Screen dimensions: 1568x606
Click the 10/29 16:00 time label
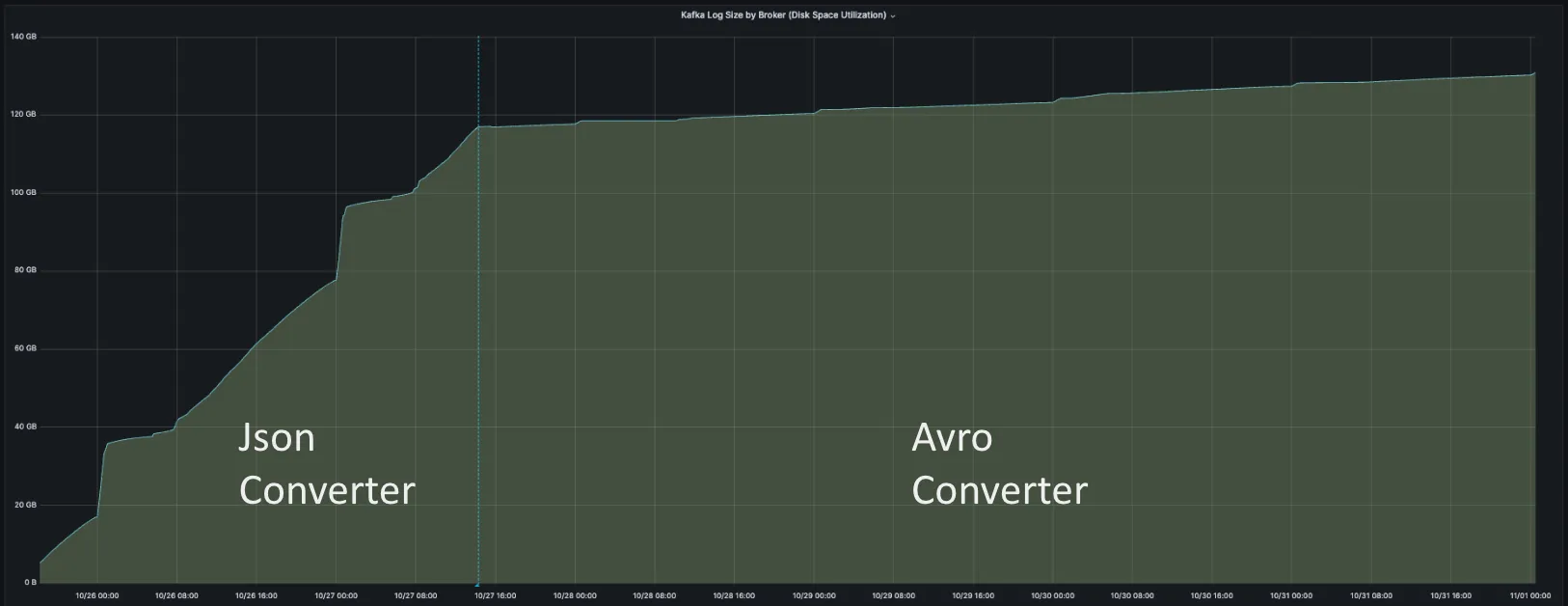click(x=973, y=595)
